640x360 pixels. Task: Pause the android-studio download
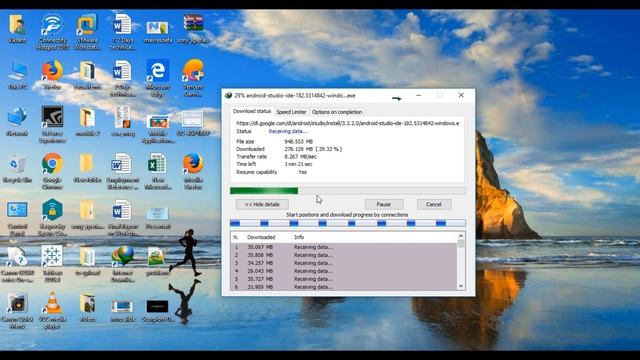(x=384, y=204)
